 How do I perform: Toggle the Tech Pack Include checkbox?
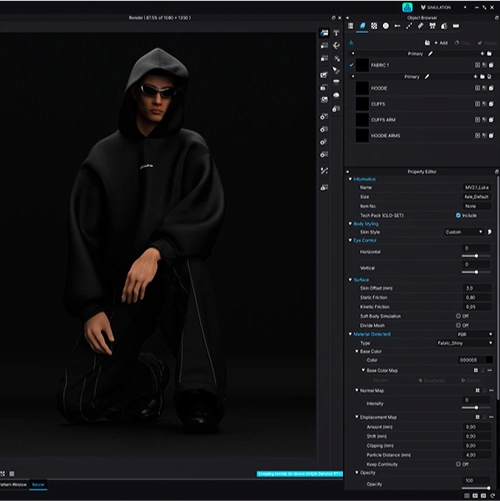click(458, 215)
